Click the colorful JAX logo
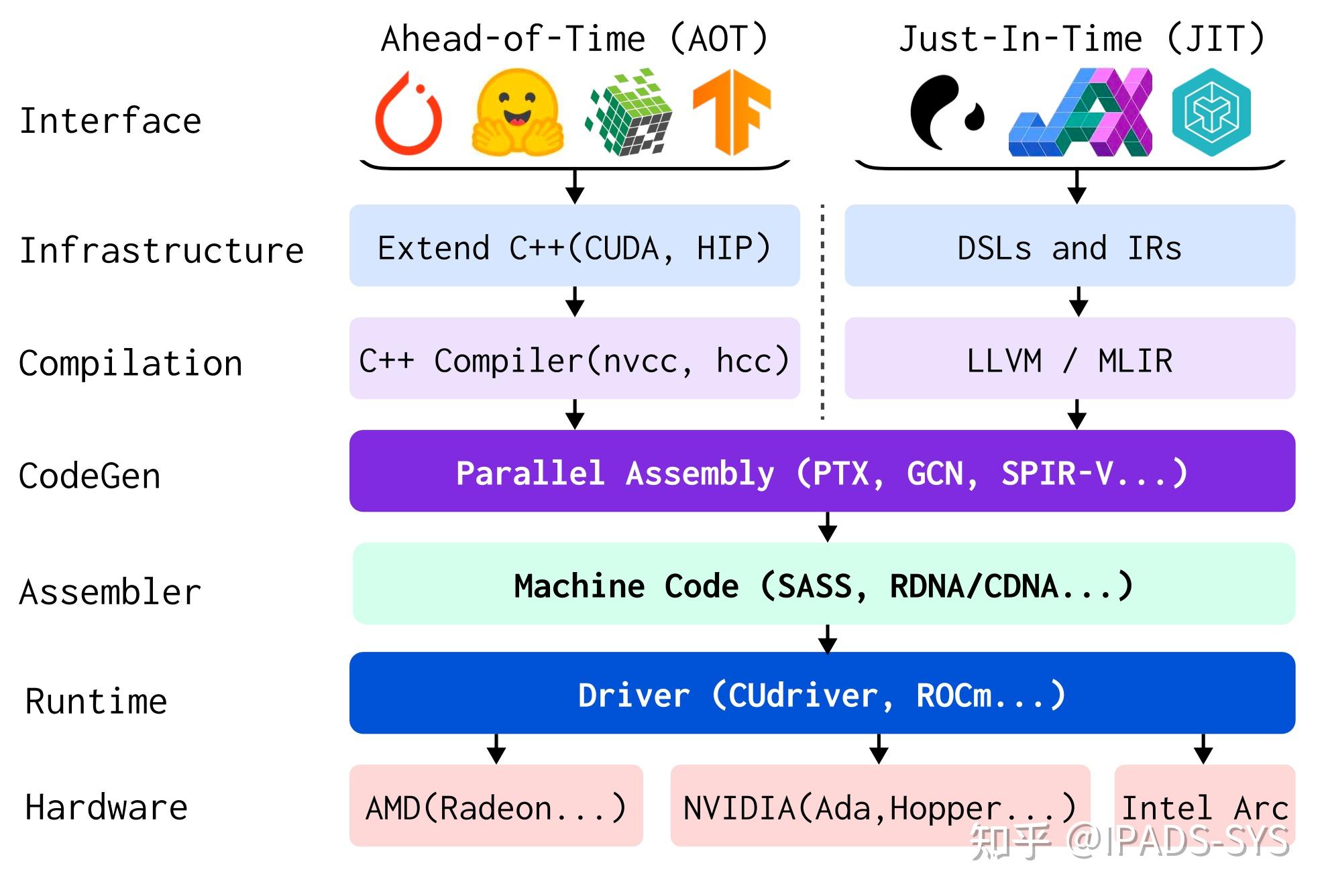 [1080, 113]
